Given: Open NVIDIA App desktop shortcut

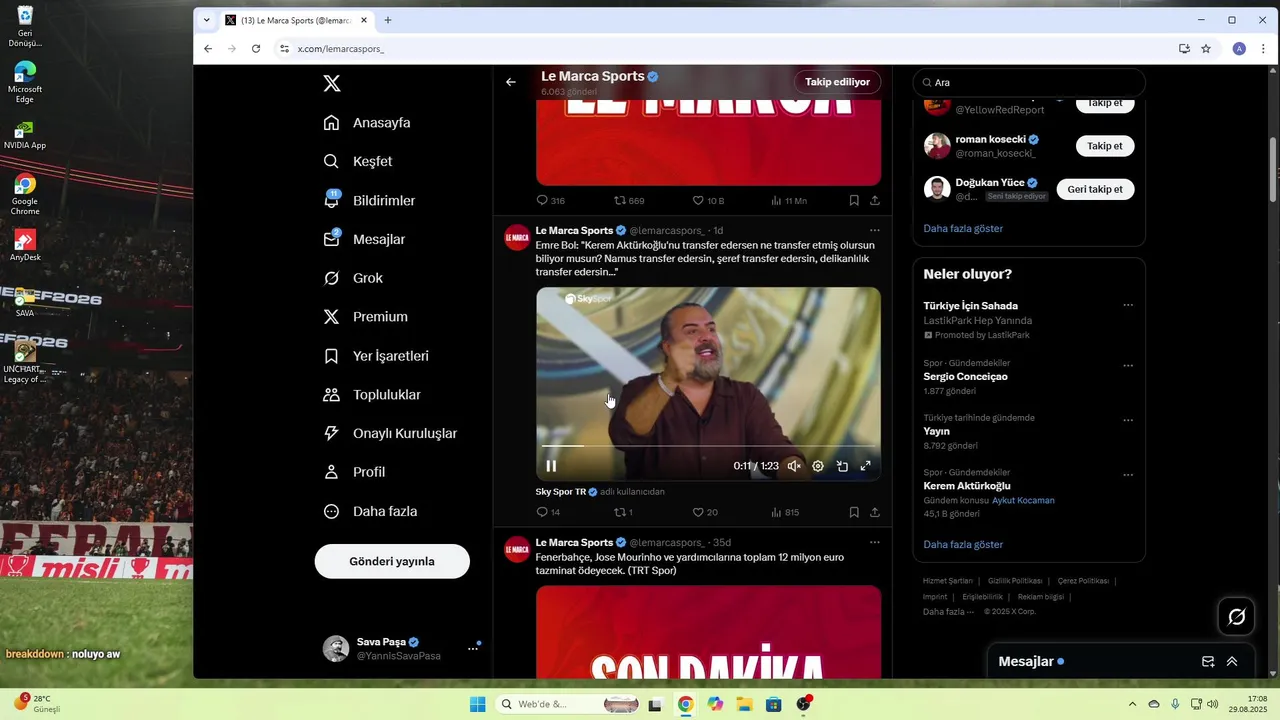Looking at the screenshot, I should pos(25,133).
